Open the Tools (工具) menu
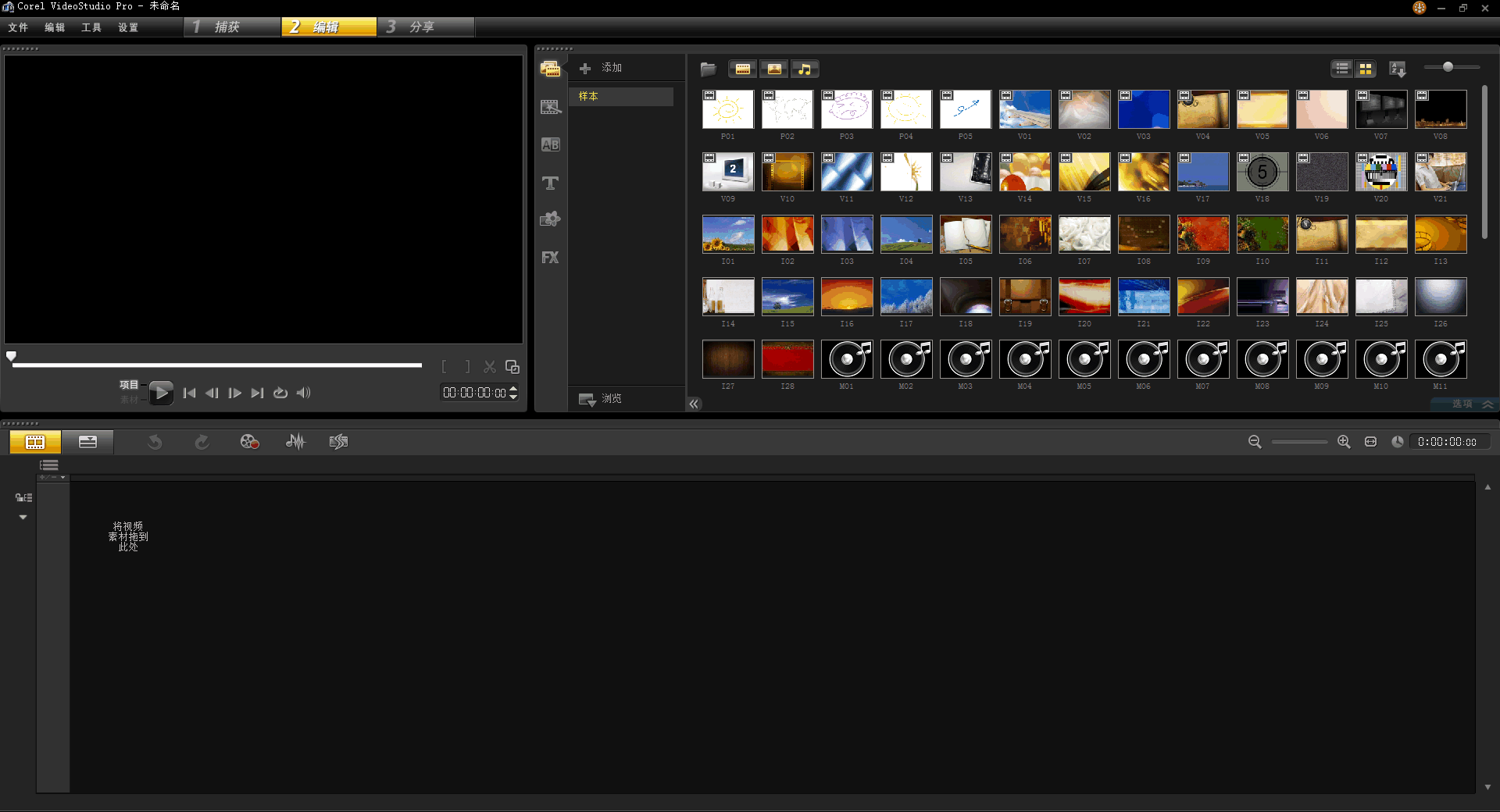Viewport: 1500px width, 812px height. 91,27
